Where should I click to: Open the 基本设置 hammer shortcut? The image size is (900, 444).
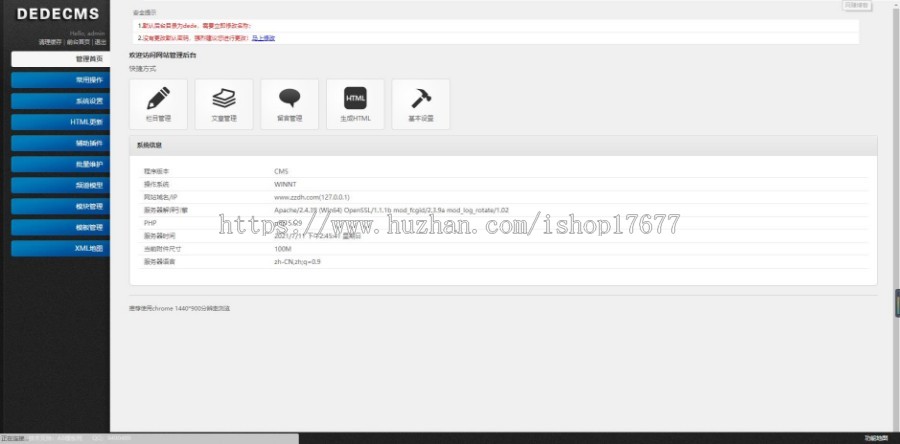421,104
